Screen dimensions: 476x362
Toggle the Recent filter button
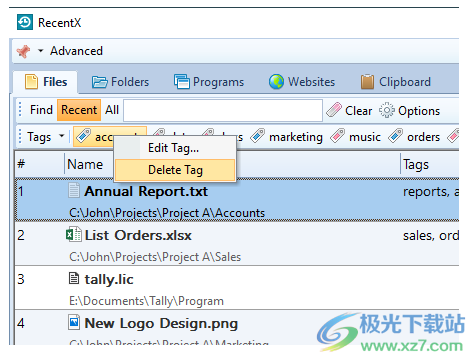pos(79,110)
